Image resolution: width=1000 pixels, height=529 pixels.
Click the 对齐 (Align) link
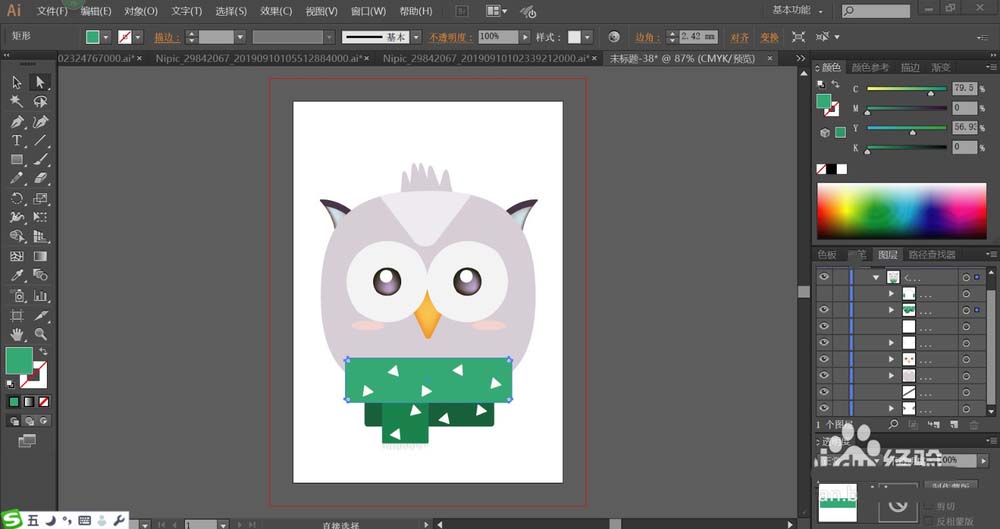[740, 38]
